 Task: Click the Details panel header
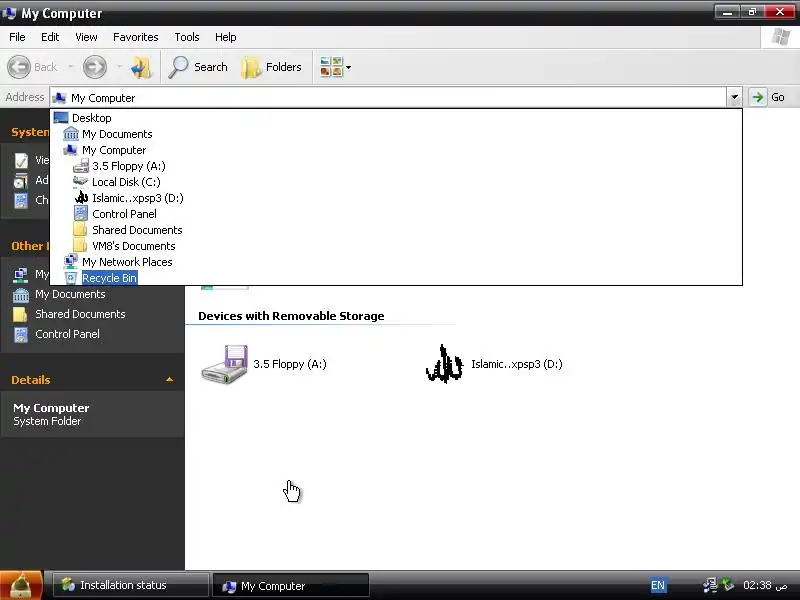(x=92, y=380)
